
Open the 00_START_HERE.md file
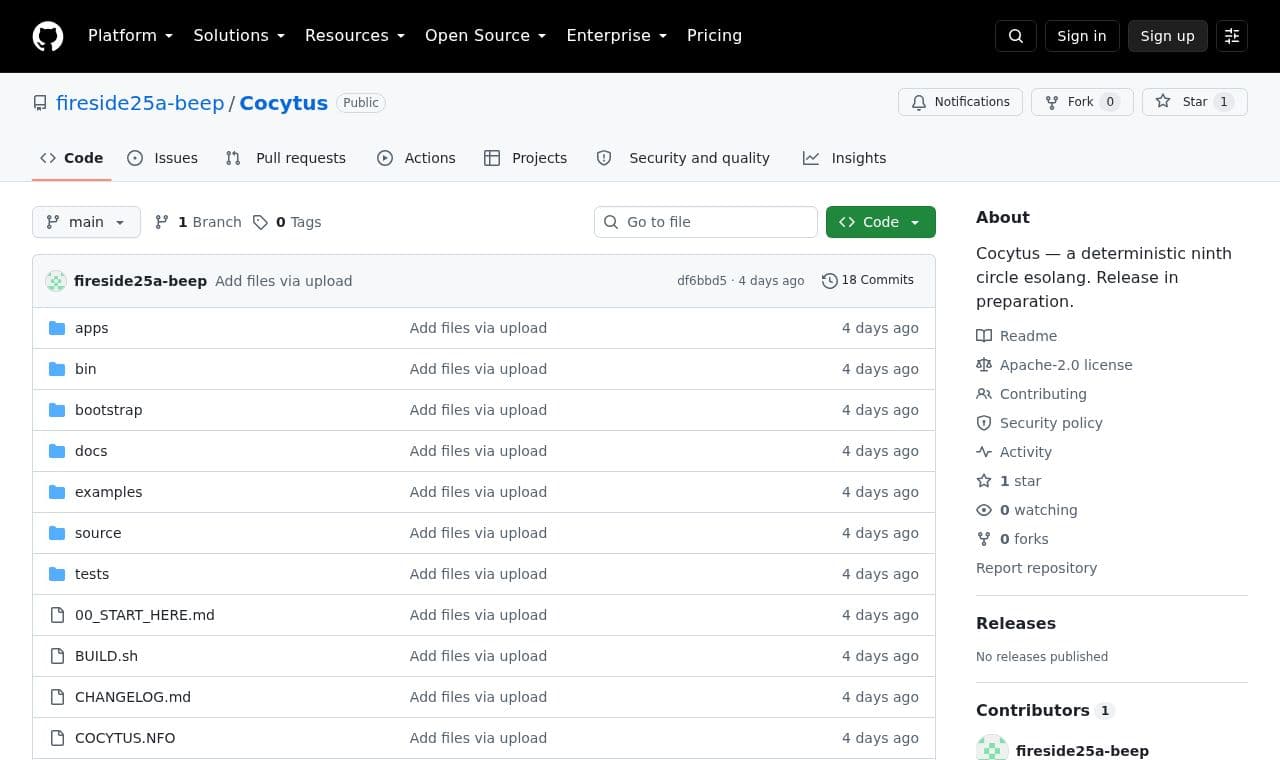[145, 615]
